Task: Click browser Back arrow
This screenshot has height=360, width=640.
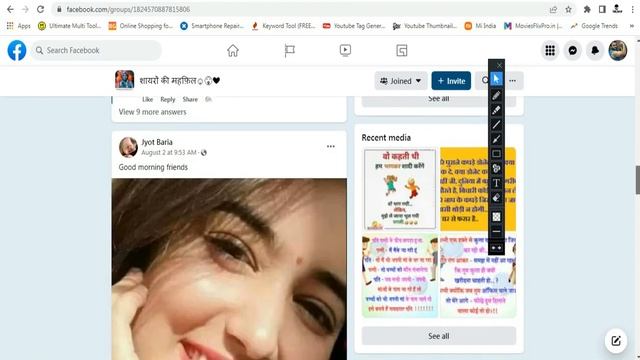Action: [x=10, y=9]
